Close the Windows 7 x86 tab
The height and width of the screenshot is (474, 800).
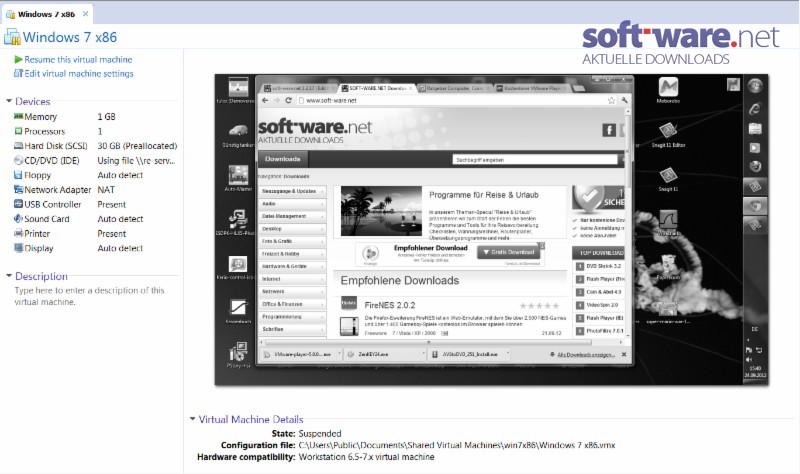pyautogui.click(x=85, y=14)
